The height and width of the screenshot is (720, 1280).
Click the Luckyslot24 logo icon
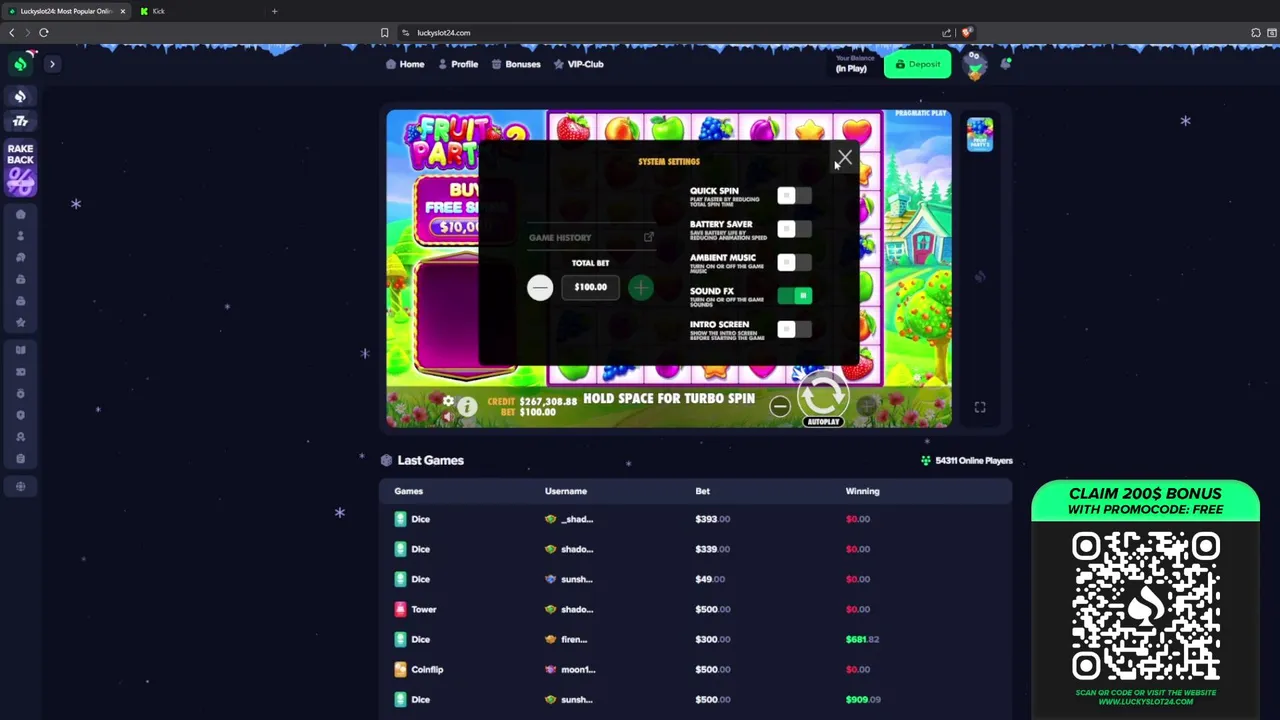tap(20, 64)
